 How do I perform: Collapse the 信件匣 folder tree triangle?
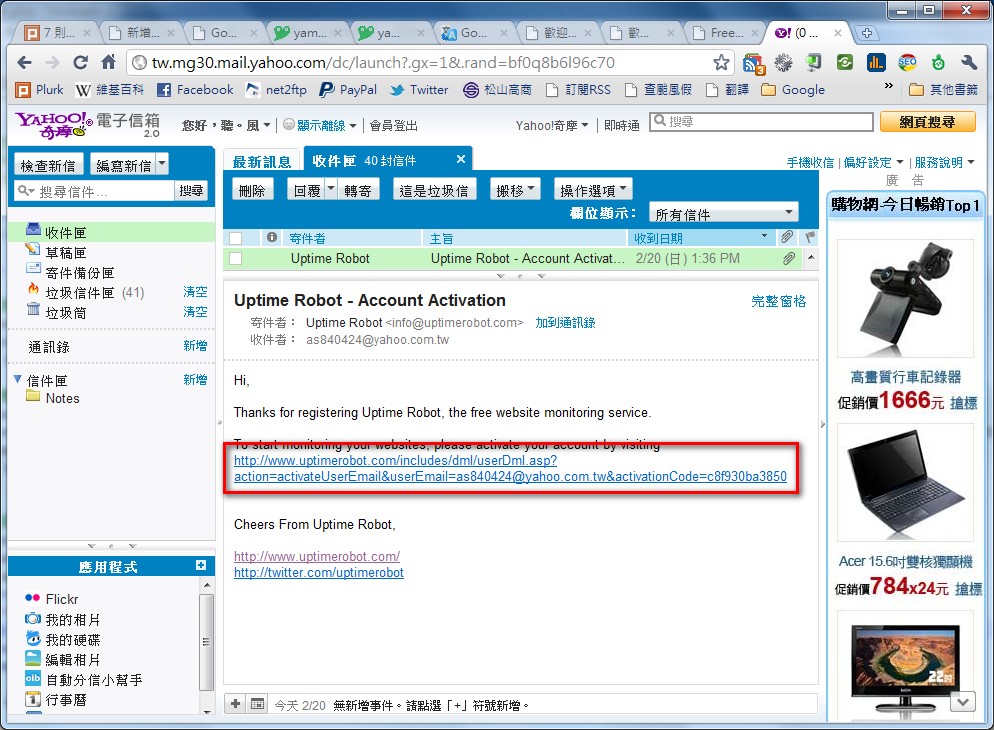click(17, 379)
